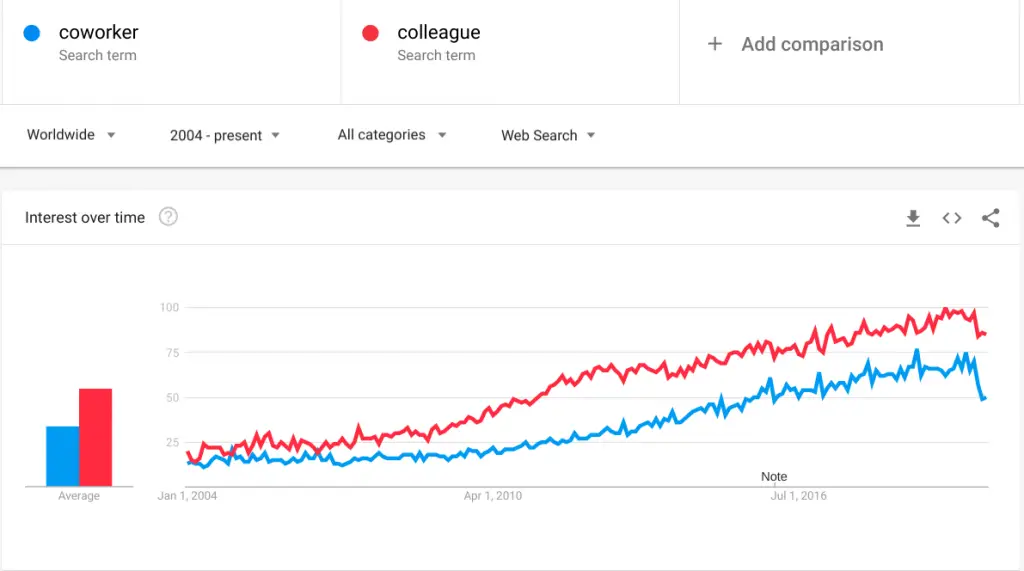Edit the colleague search term
Screen dimensions: 1024x571
point(439,32)
